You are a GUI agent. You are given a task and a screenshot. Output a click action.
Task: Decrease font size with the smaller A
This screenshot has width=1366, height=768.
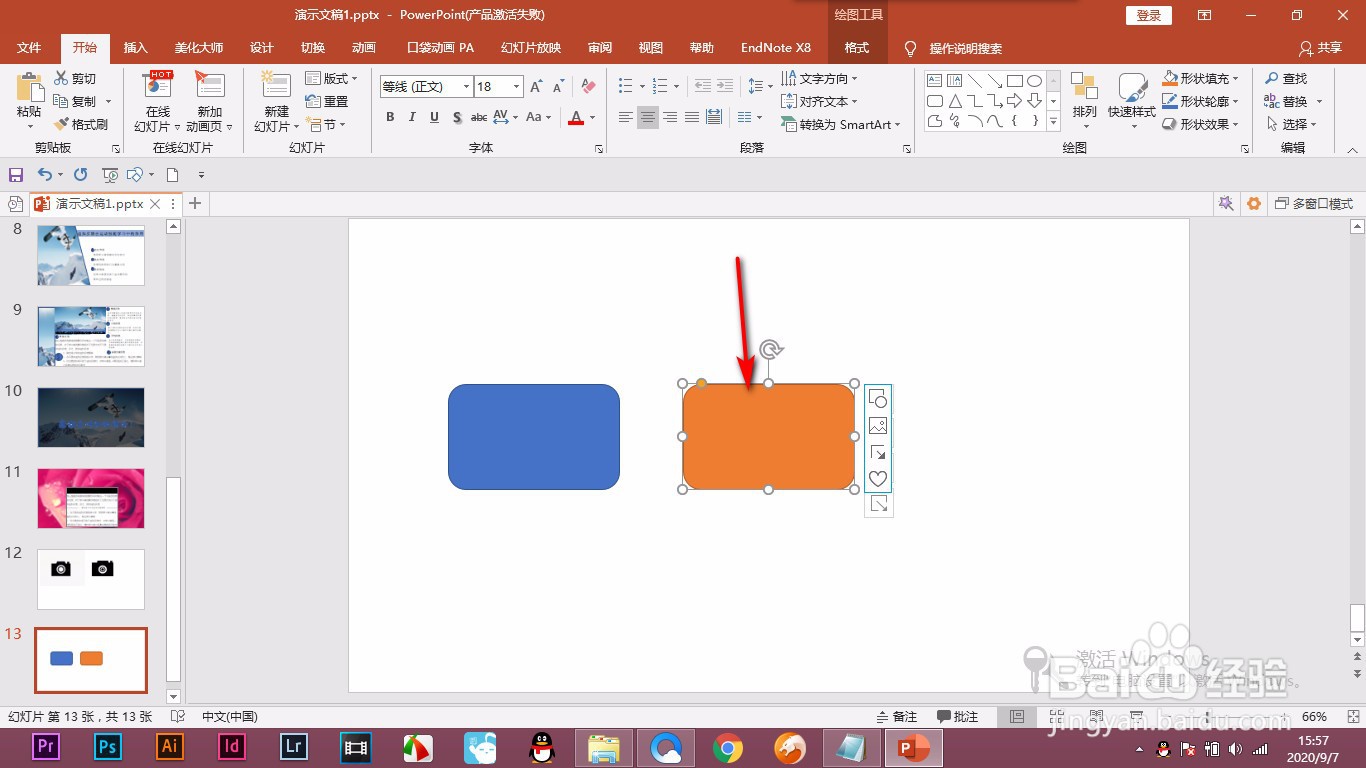(560, 87)
